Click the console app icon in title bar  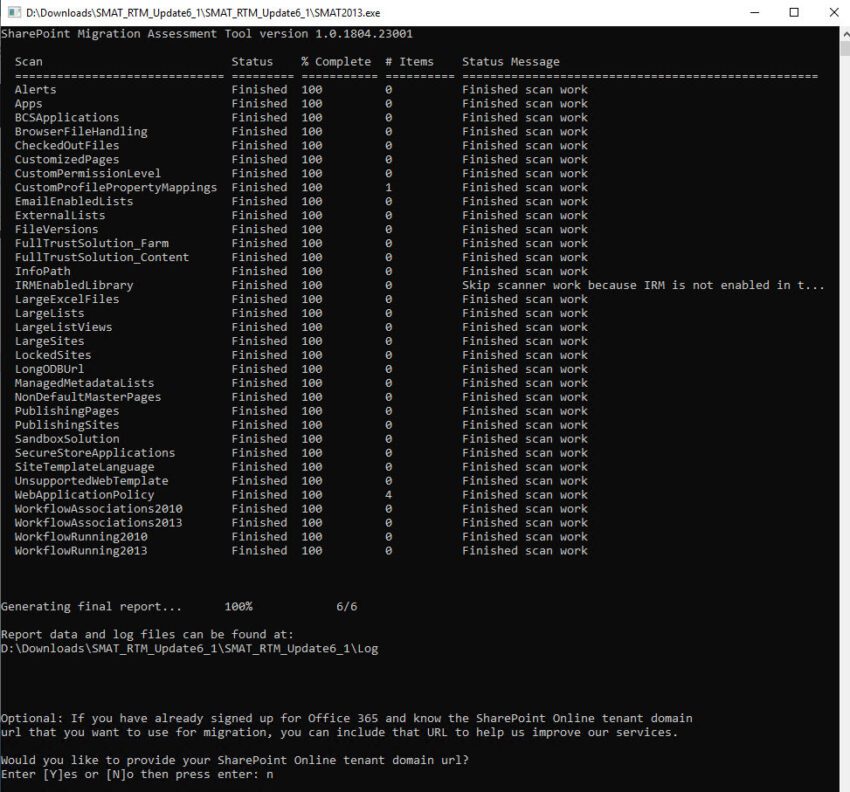tap(13, 13)
